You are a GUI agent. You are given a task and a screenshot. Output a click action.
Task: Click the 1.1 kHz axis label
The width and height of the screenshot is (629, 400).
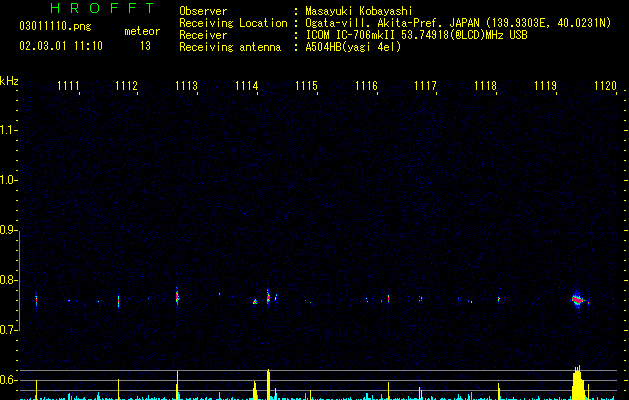(x=8, y=130)
